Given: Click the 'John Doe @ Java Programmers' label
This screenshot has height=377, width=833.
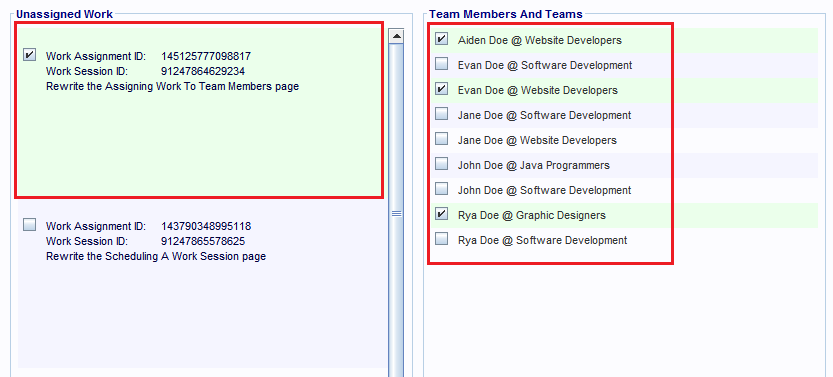Looking at the screenshot, I should 534,165.
